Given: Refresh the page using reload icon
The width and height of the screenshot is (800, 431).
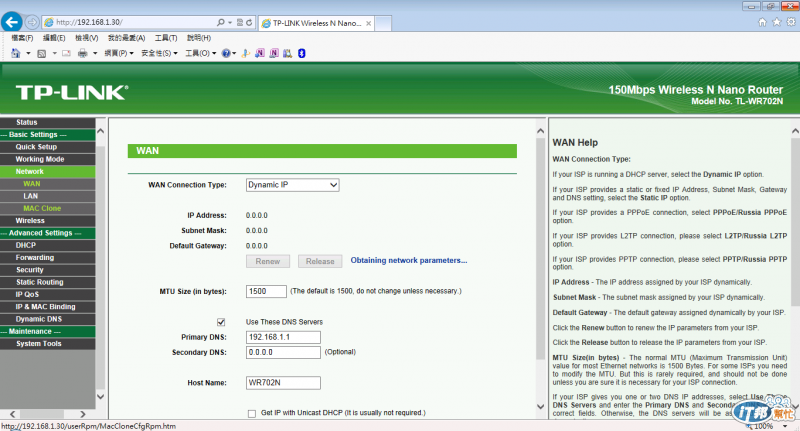Looking at the screenshot, I should click(x=249, y=22).
